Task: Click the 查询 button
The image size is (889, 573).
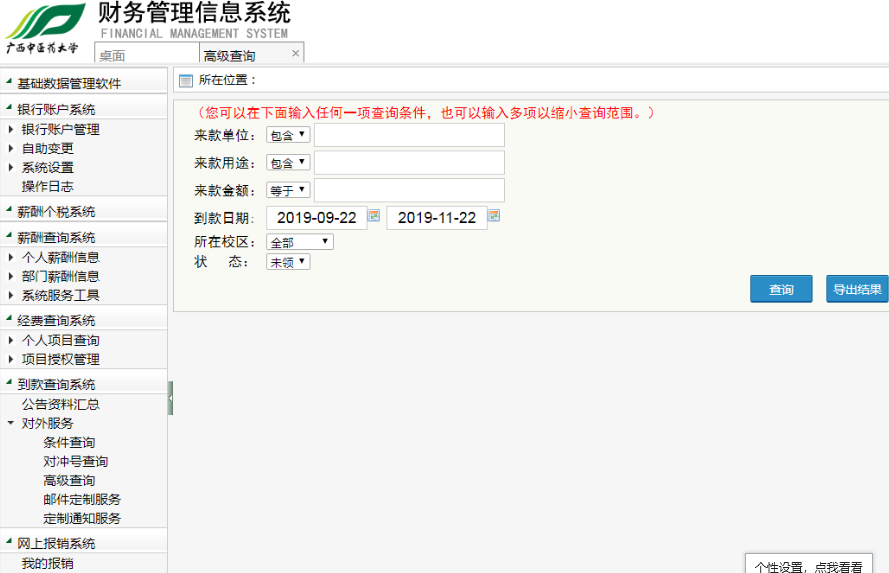Action: tap(781, 289)
